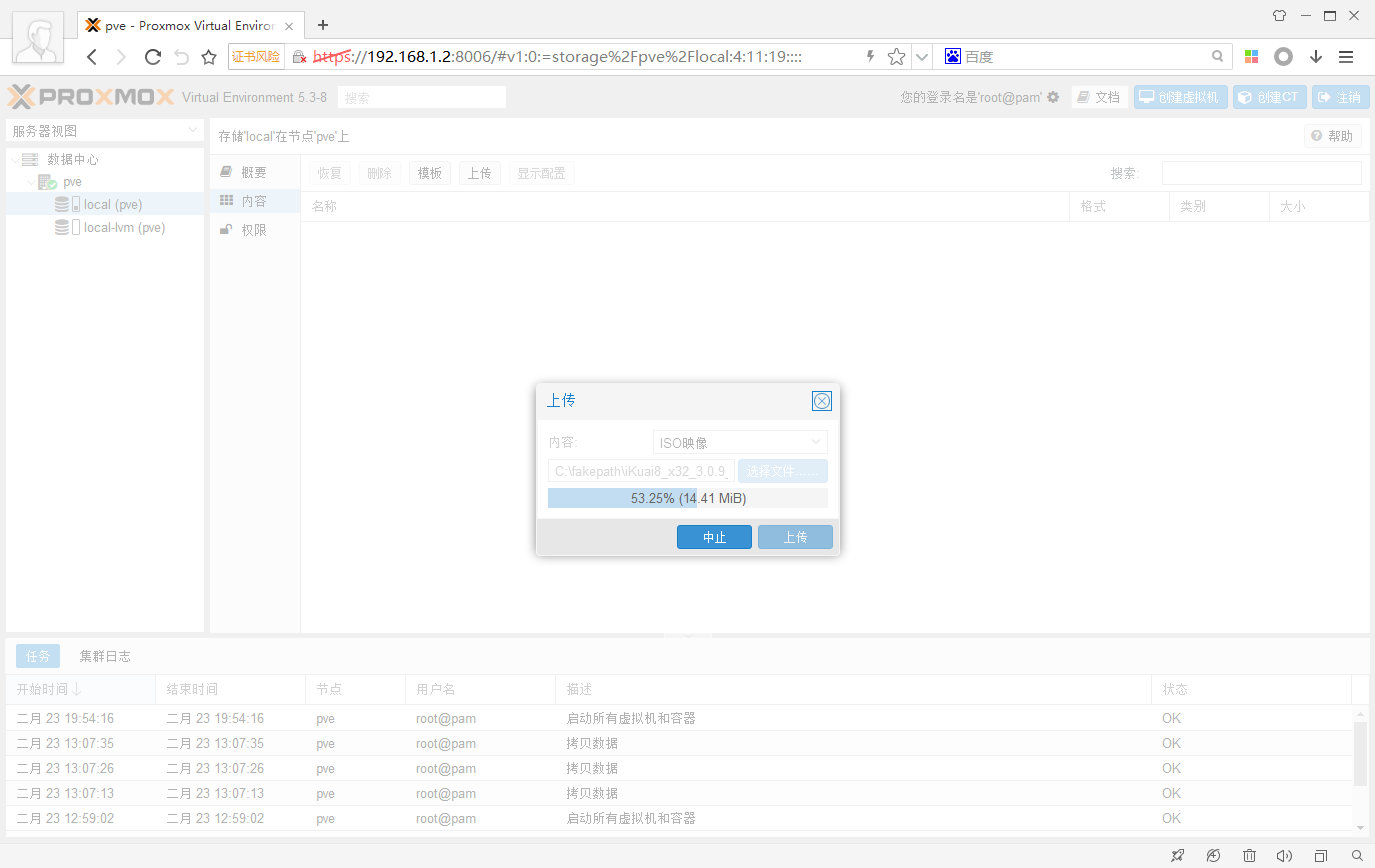Click the trash icon in status bar
This screenshot has width=1375, height=868.
1249,856
